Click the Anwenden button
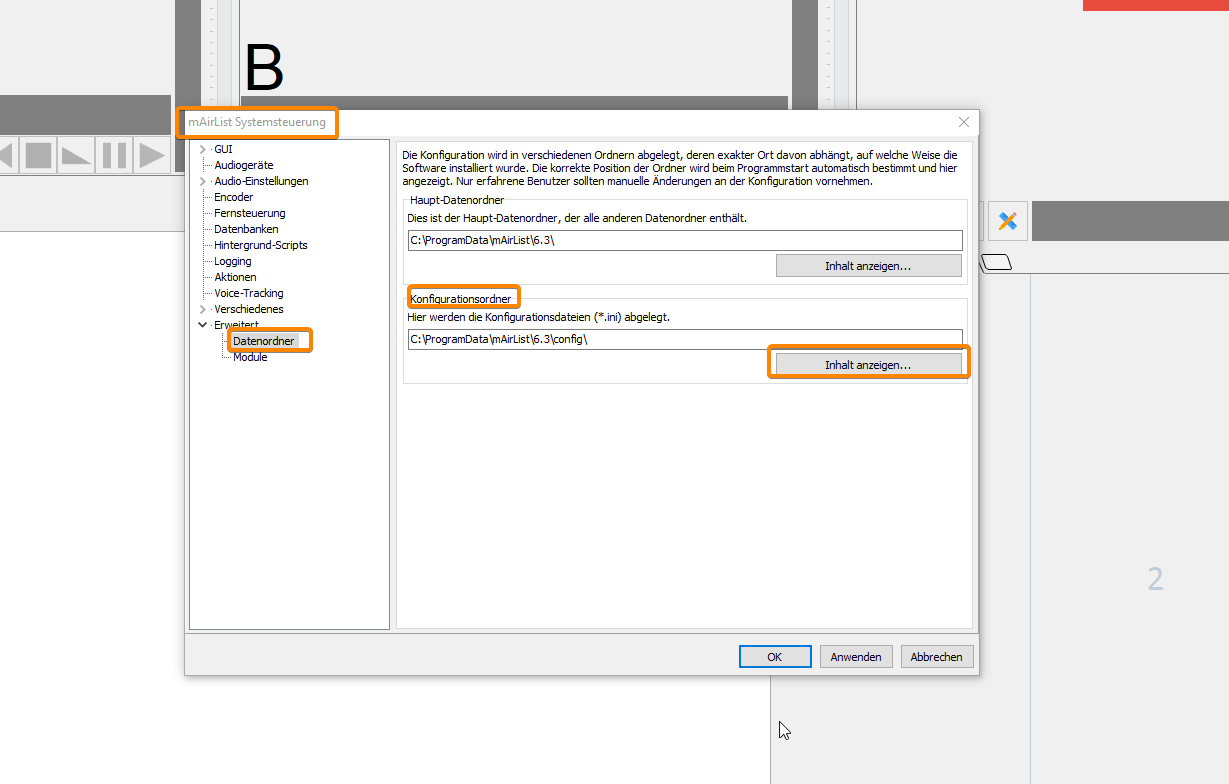Screen dimensions: 1229x784 (x=856, y=657)
